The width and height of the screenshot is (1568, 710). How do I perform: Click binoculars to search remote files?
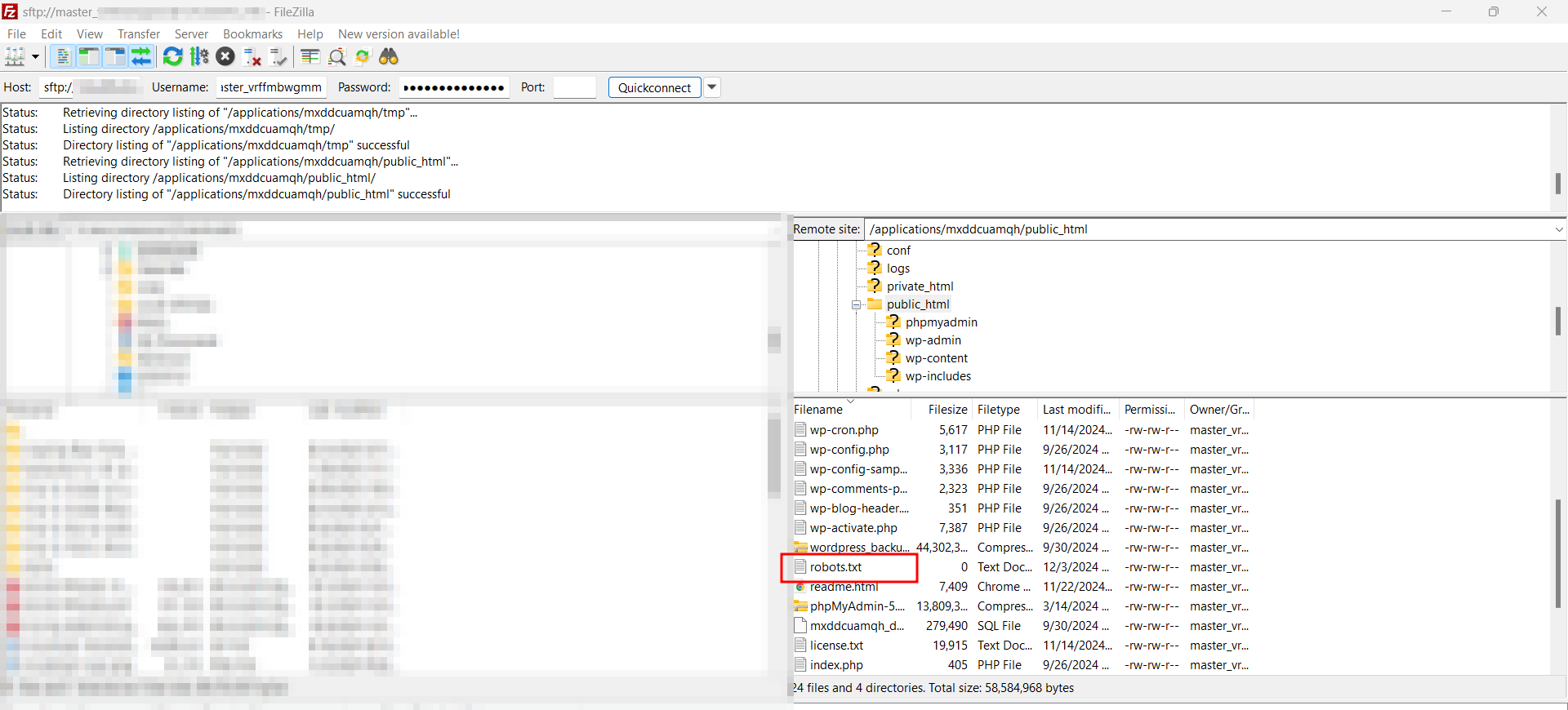coord(389,56)
